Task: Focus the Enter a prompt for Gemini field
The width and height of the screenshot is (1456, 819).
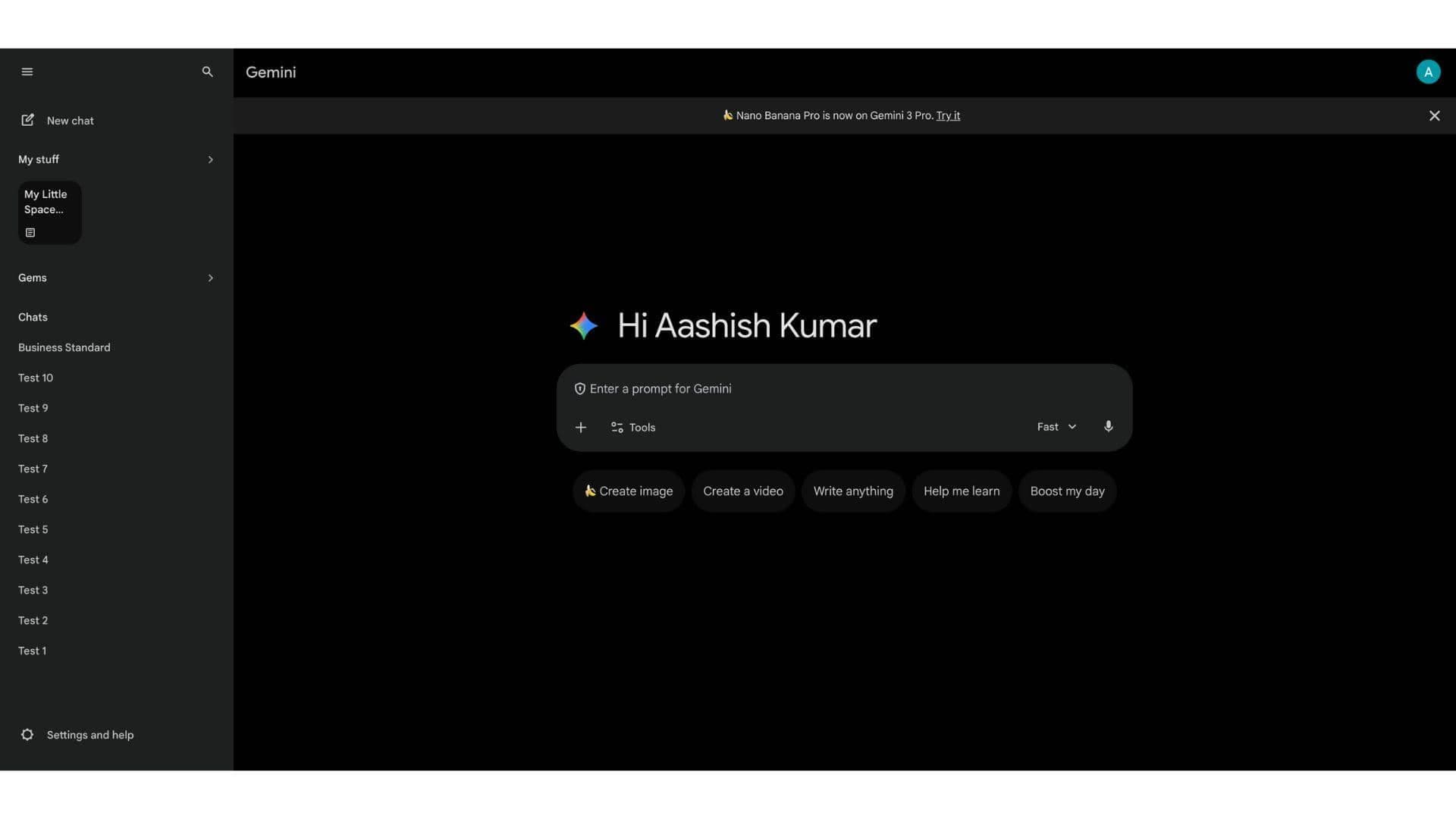Action: 844,389
